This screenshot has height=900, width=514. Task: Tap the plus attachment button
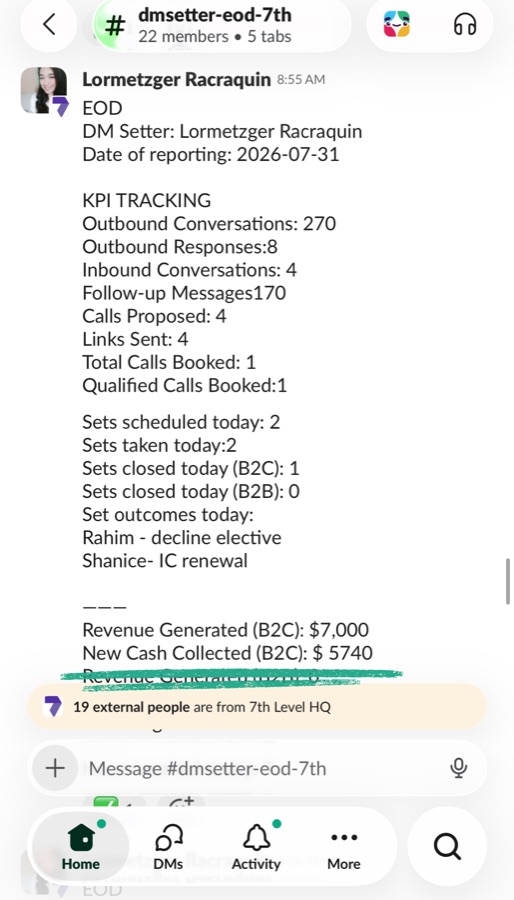tap(55, 768)
